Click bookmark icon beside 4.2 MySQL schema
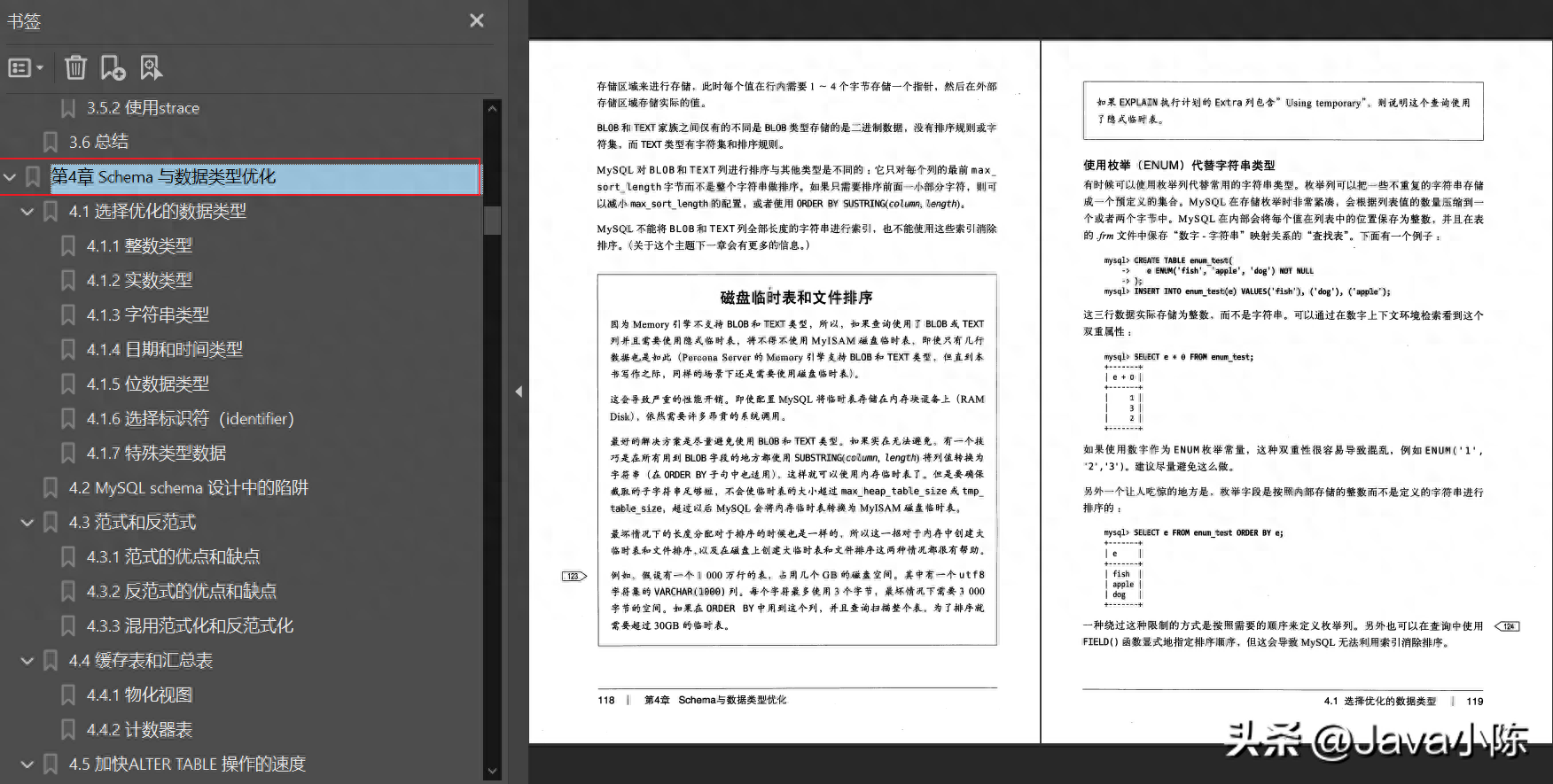The image size is (1553, 784). (51, 488)
